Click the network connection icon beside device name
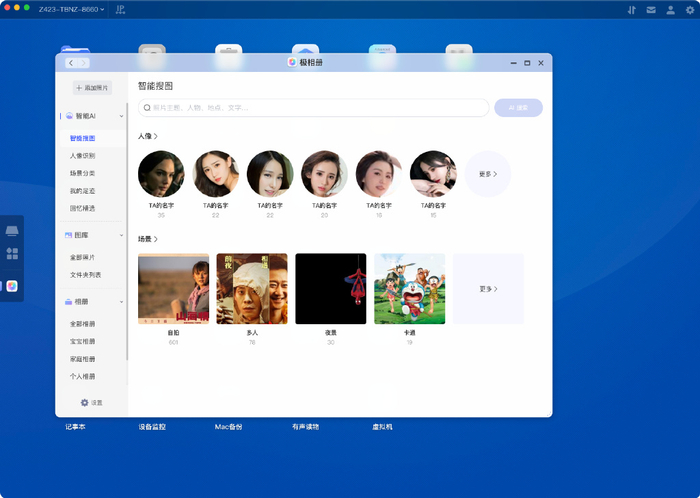This screenshot has height=498, width=700. [120, 9]
